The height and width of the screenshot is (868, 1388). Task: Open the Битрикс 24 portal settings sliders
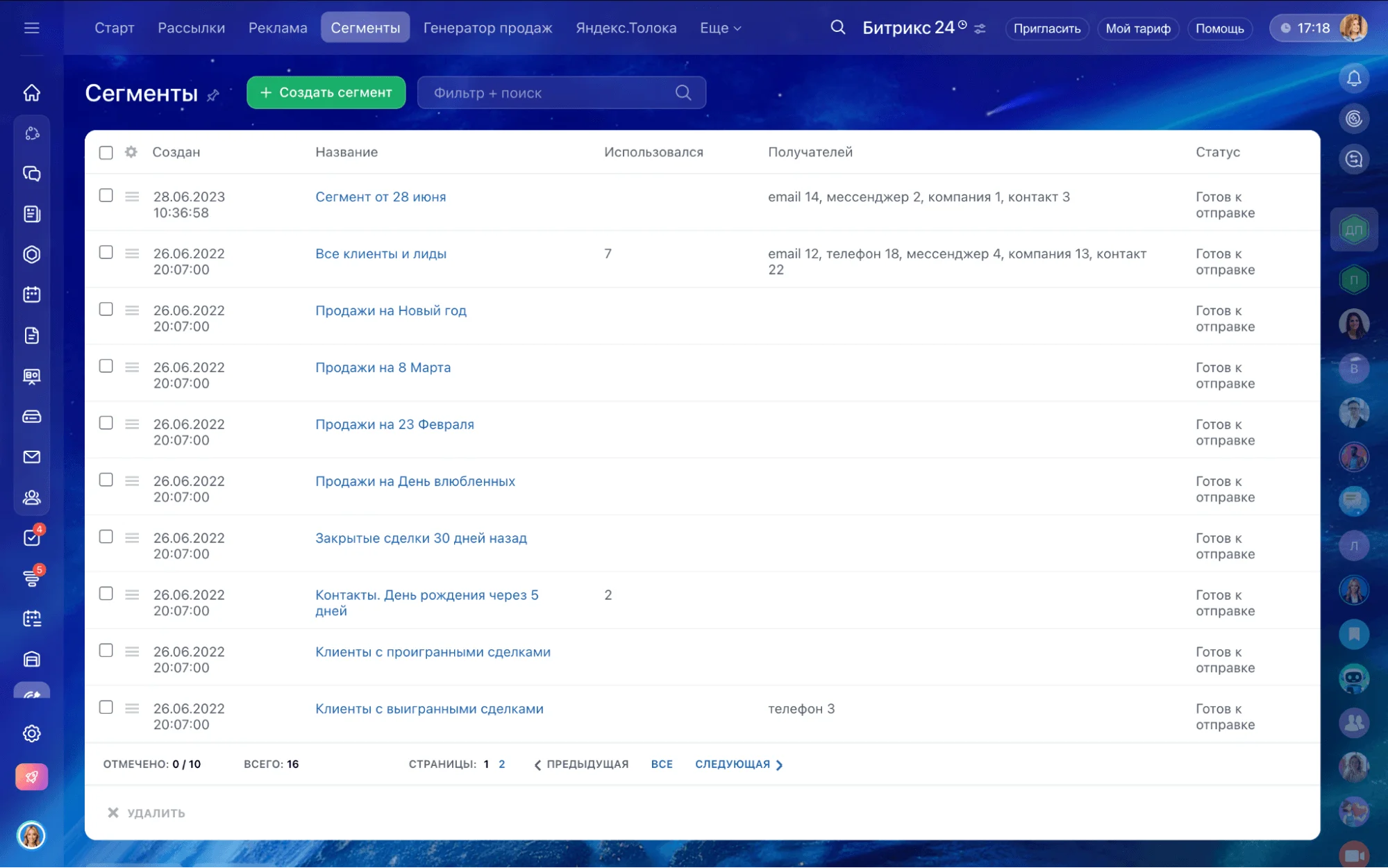(980, 29)
